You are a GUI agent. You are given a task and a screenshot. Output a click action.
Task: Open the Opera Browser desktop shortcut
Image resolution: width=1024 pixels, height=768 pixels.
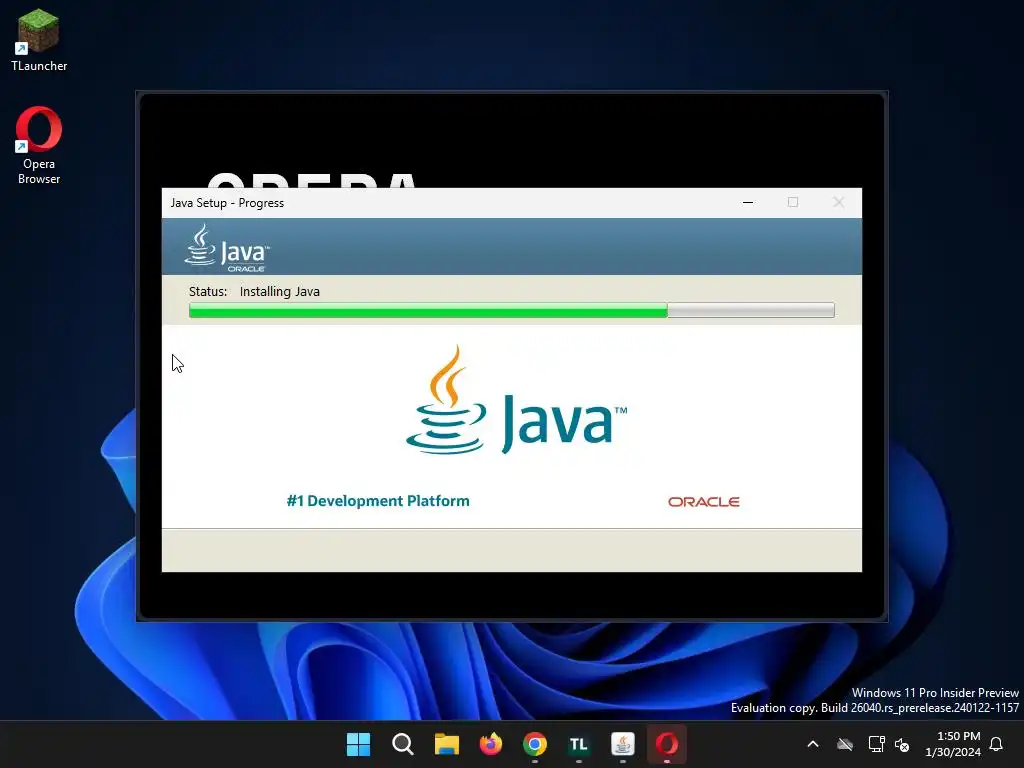point(39,146)
